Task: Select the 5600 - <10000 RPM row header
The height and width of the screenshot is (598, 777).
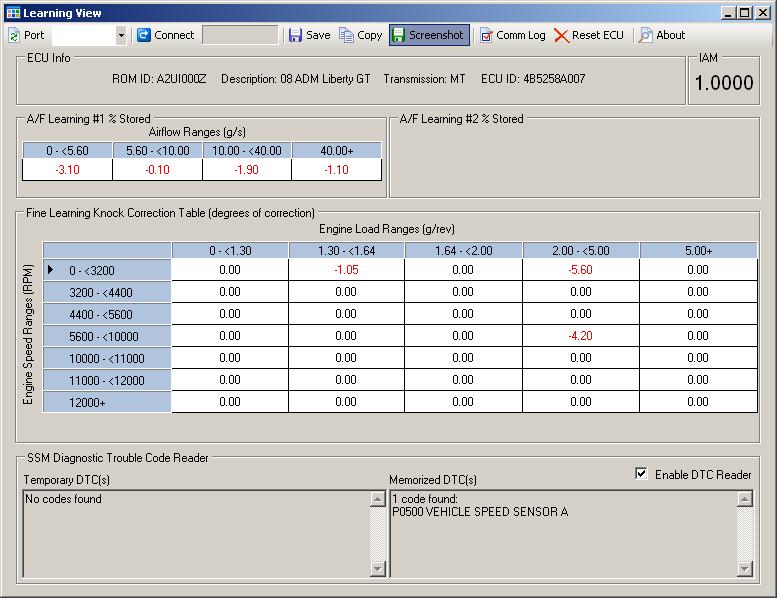Action: point(107,336)
